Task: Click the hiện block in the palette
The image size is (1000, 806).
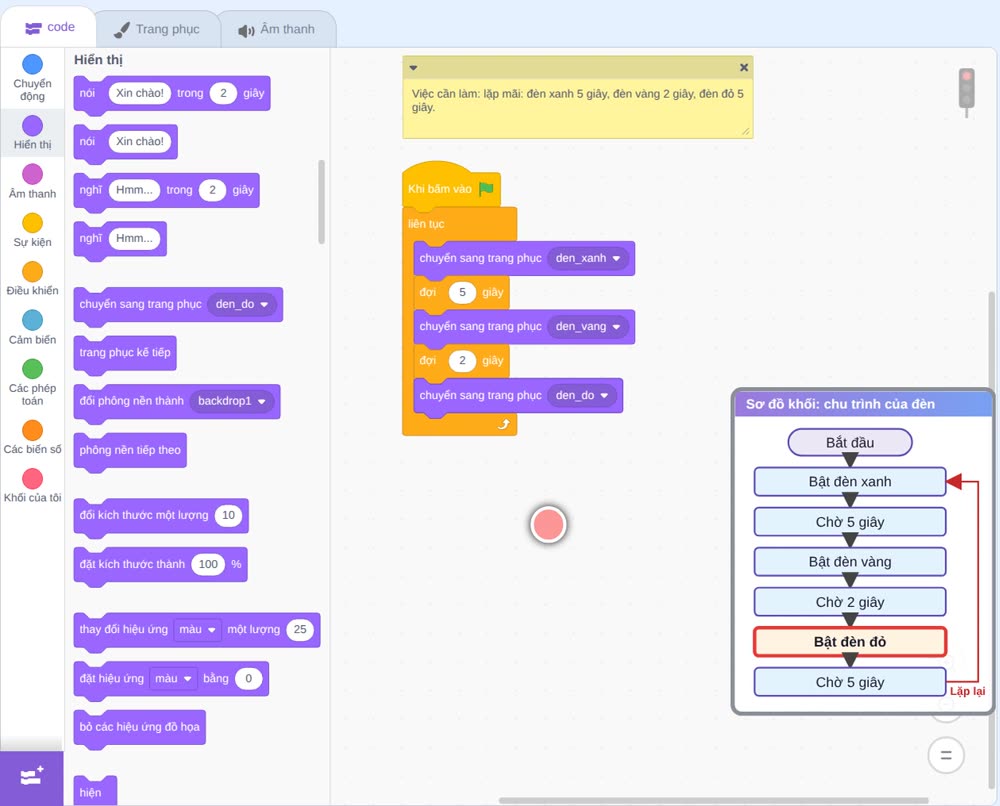Action: [x=95, y=791]
